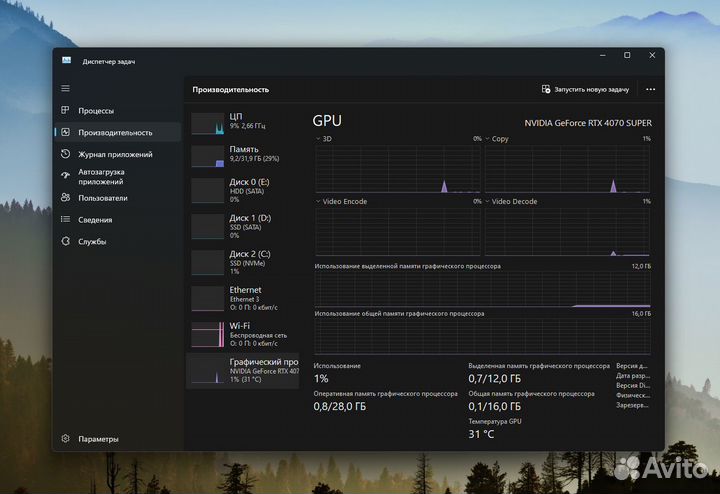This screenshot has width=720, height=494.
Task: Switch to the Журнал приложений page
Action: tap(118, 154)
